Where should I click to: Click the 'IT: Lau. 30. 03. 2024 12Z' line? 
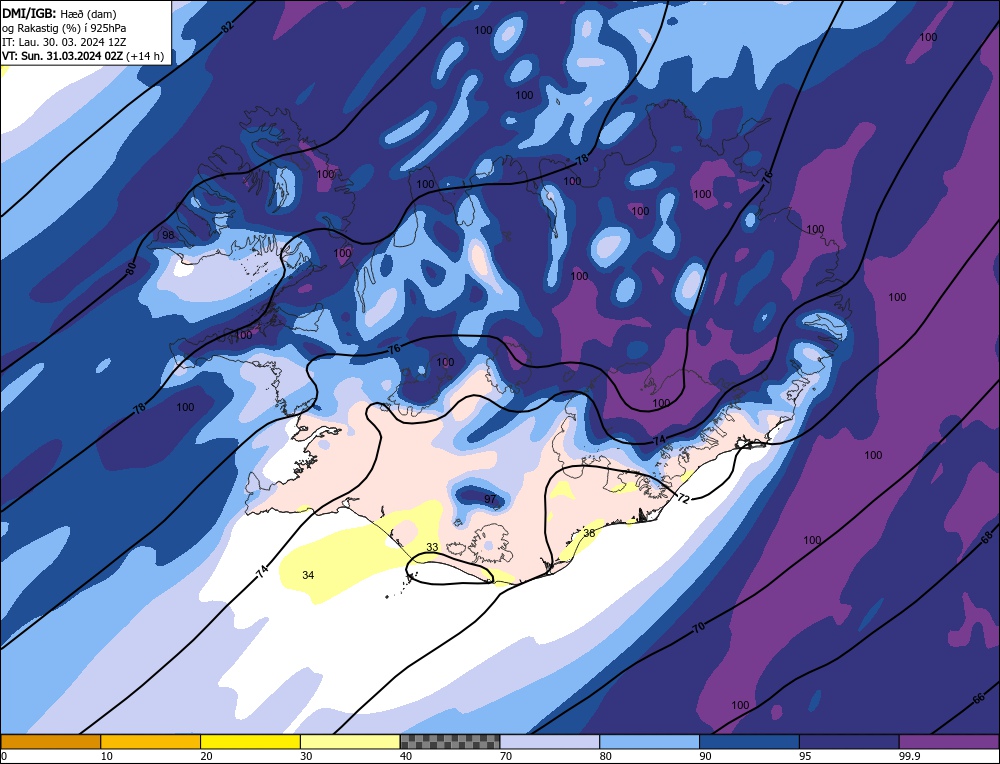[64, 42]
